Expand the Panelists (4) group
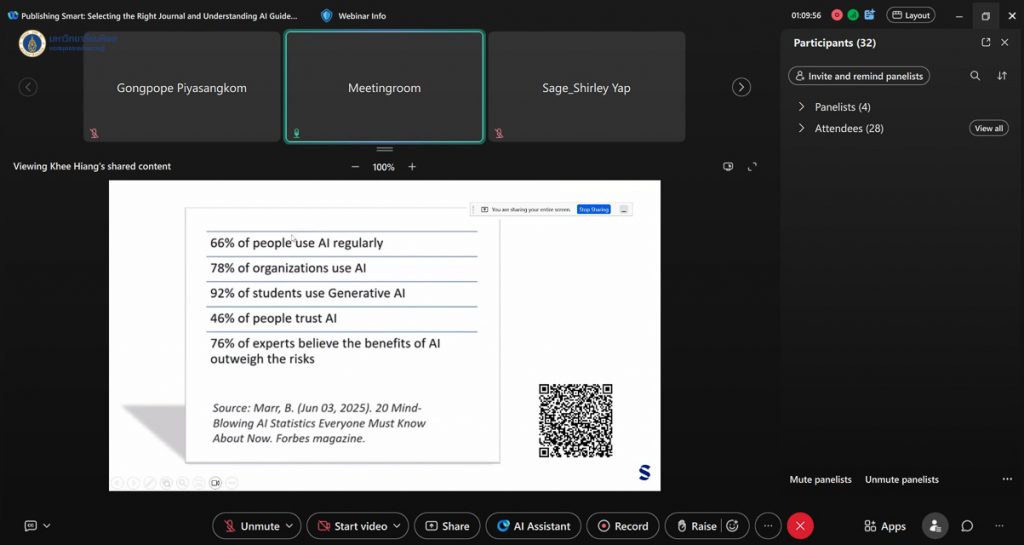Viewport: 1024px width, 545px height. 802,107
